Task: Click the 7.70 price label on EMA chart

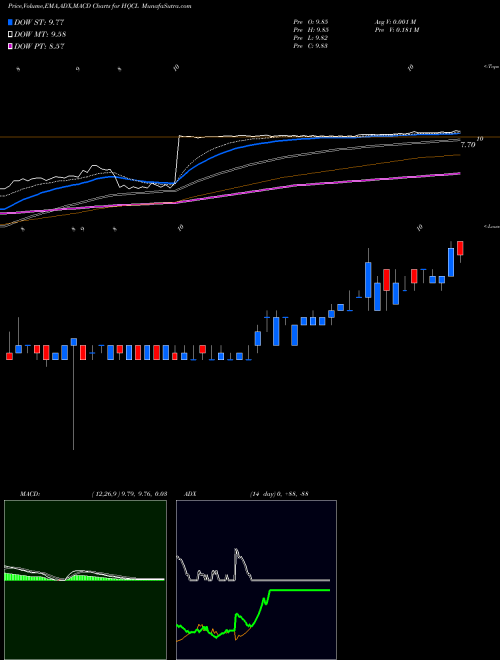Action: [468, 145]
